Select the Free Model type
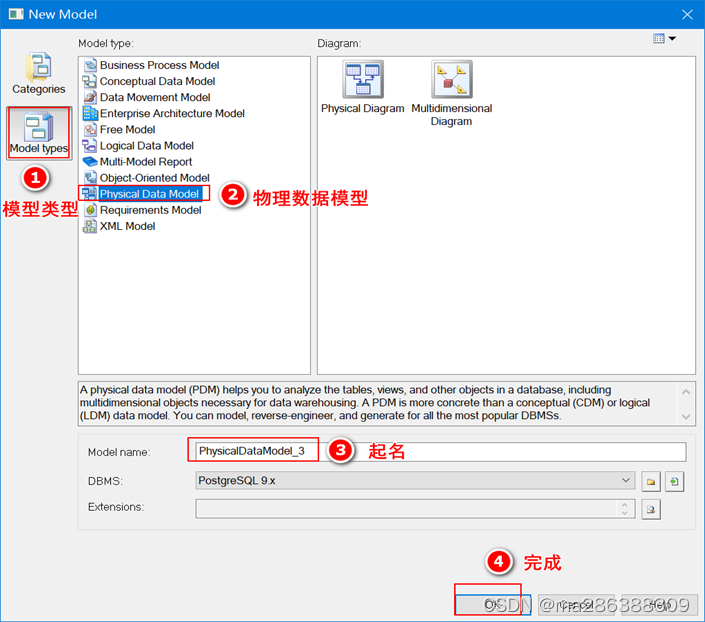This screenshot has width=705, height=622. click(x=127, y=130)
